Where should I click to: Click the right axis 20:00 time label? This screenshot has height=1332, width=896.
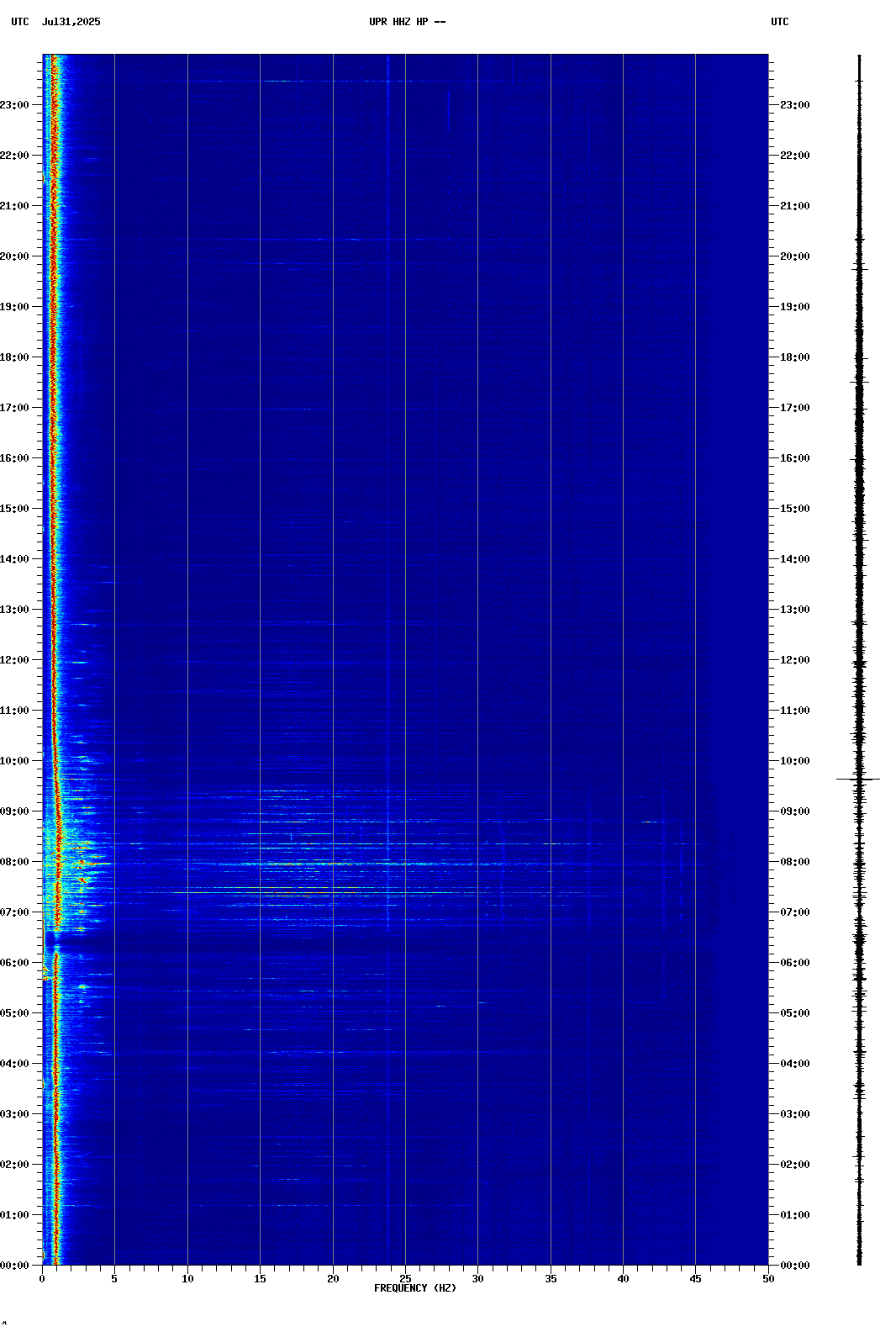pyautogui.click(x=795, y=256)
